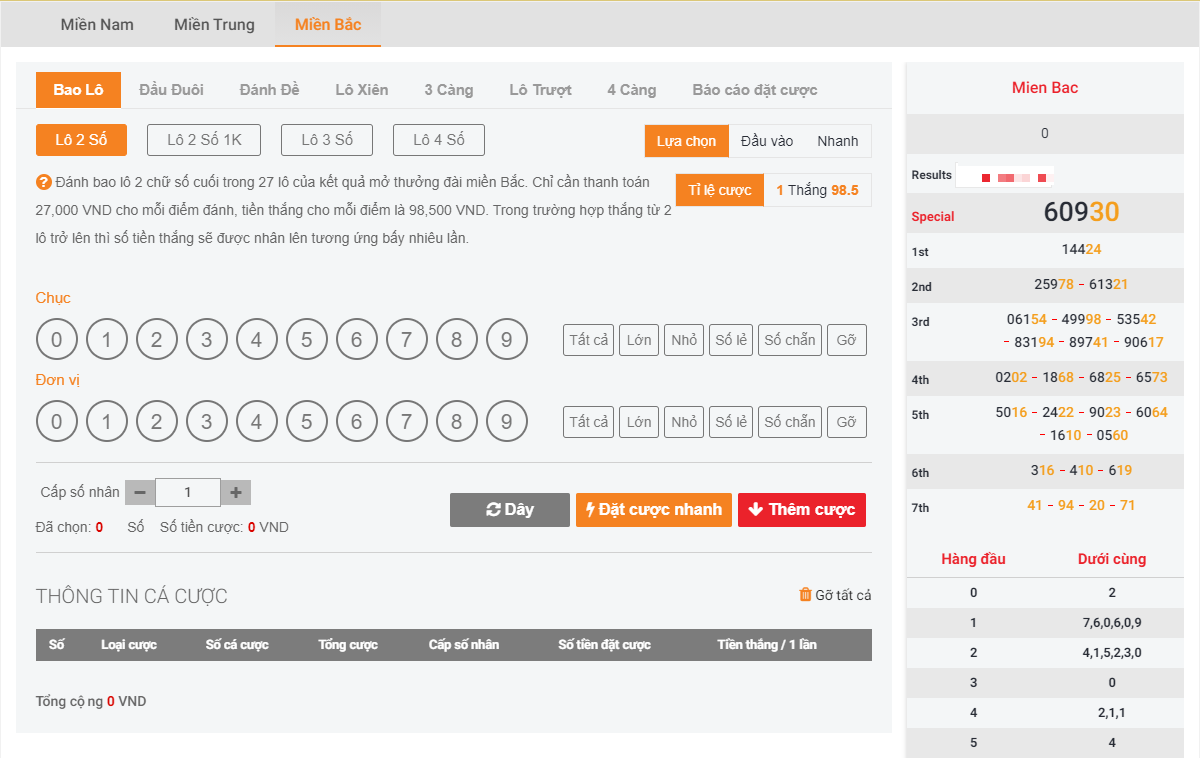The width and height of the screenshot is (1200, 758).
Task: Select digit 9 in Đơn vị row
Action: (506, 422)
